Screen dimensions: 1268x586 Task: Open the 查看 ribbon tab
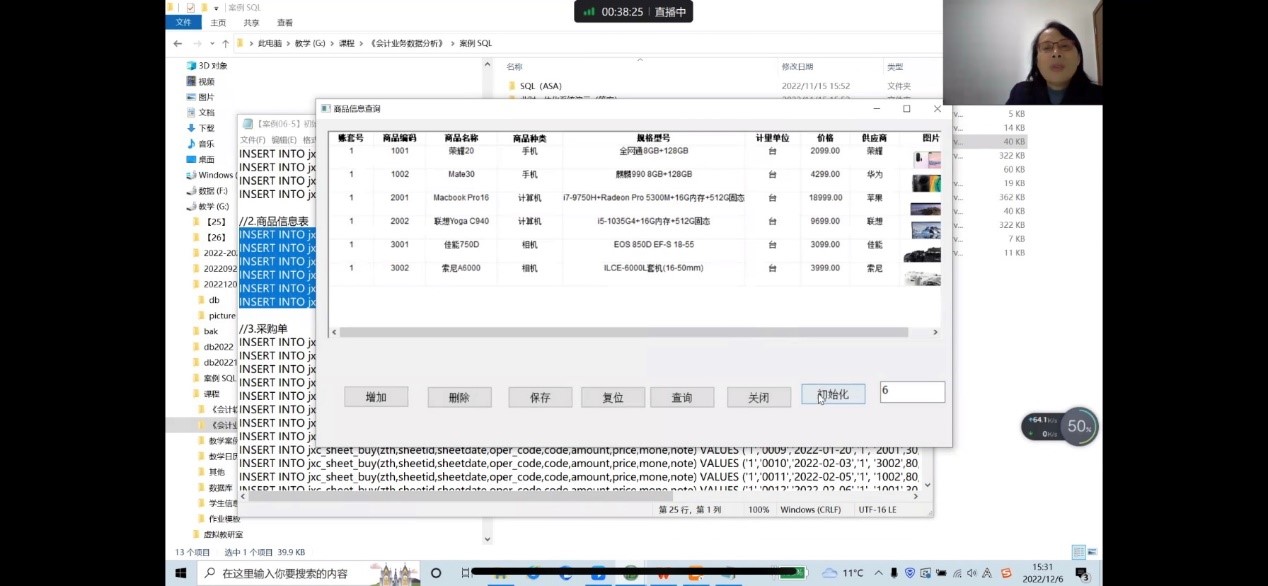click(x=285, y=22)
